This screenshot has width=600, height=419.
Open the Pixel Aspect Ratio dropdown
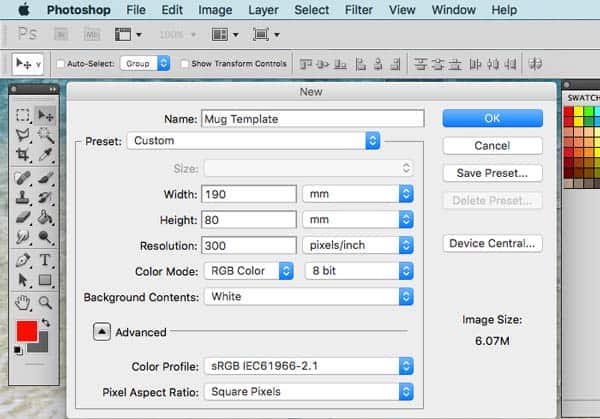[309, 392]
